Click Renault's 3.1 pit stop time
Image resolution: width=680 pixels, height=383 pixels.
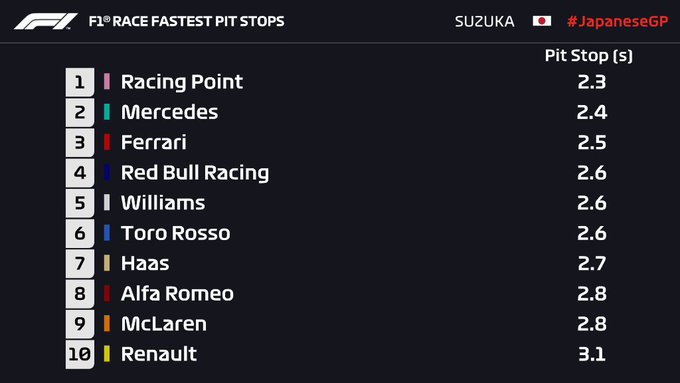[x=592, y=354]
